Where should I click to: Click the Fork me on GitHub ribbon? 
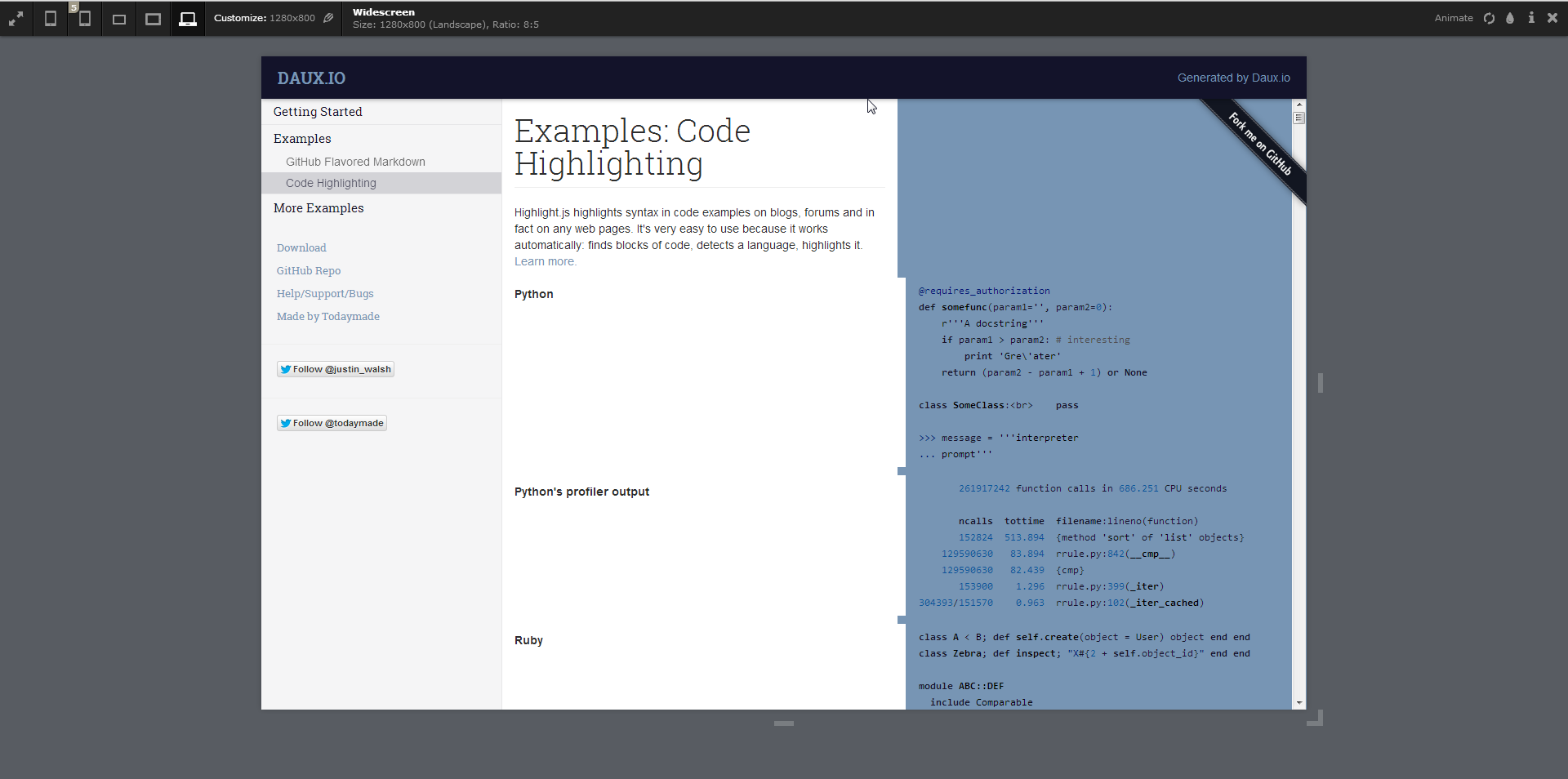1259,145
